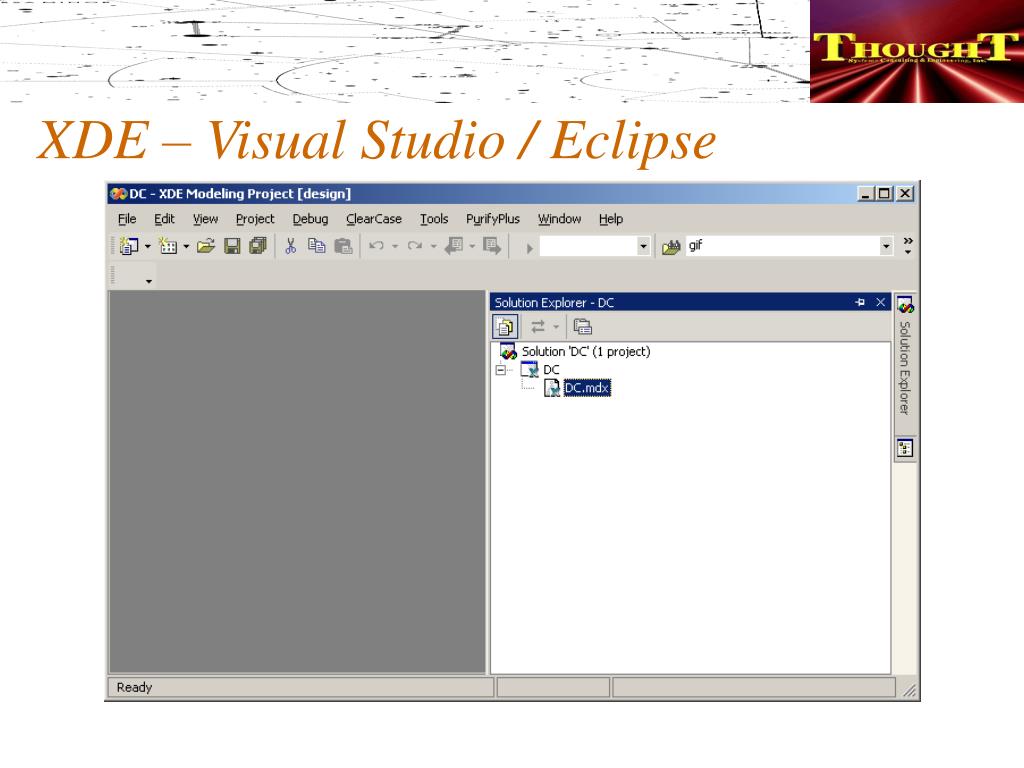Click the DC.mdx model file icon

[552, 388]
